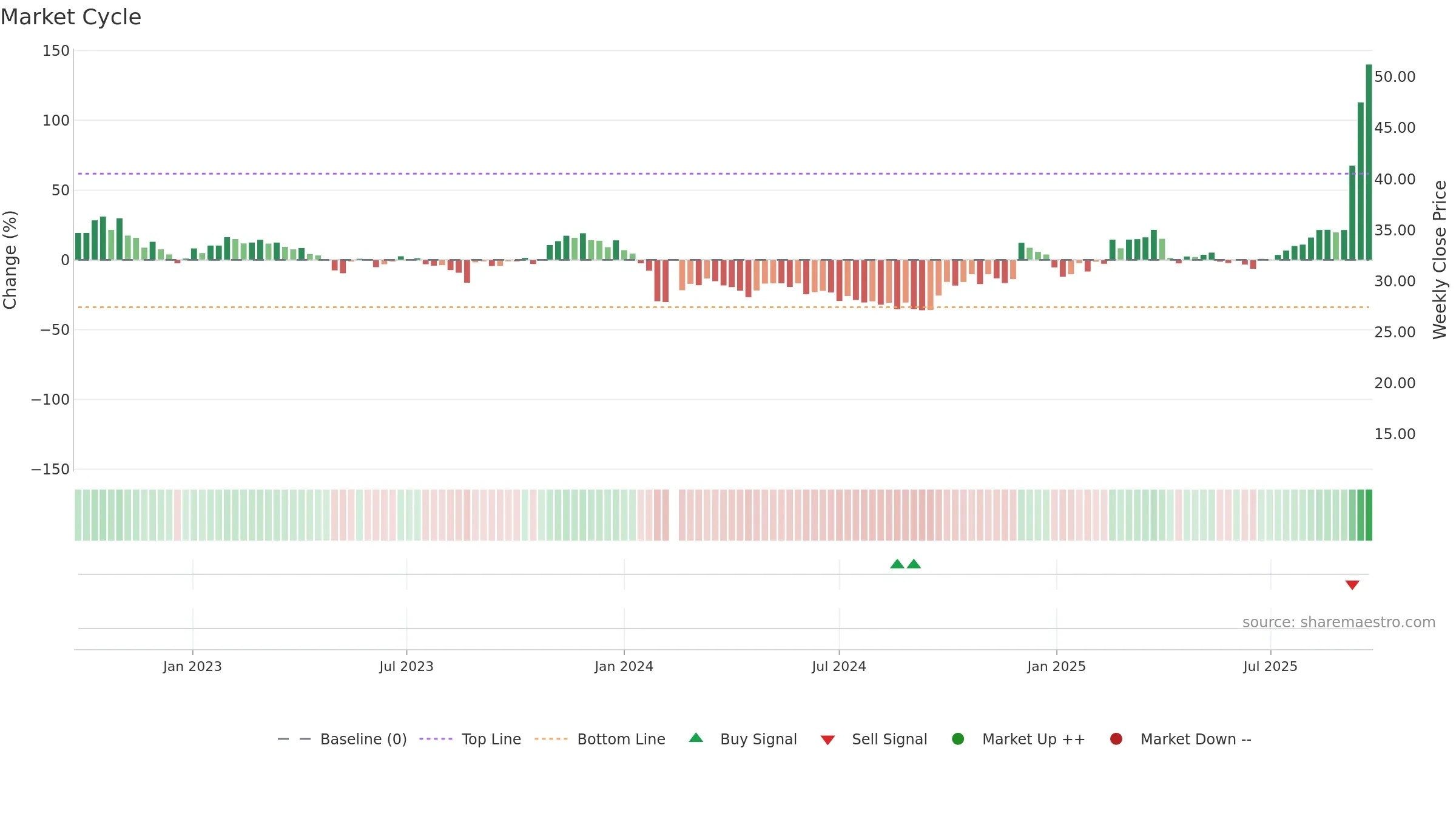Select the red sell signal marker near chart end

click(1352, 585)
